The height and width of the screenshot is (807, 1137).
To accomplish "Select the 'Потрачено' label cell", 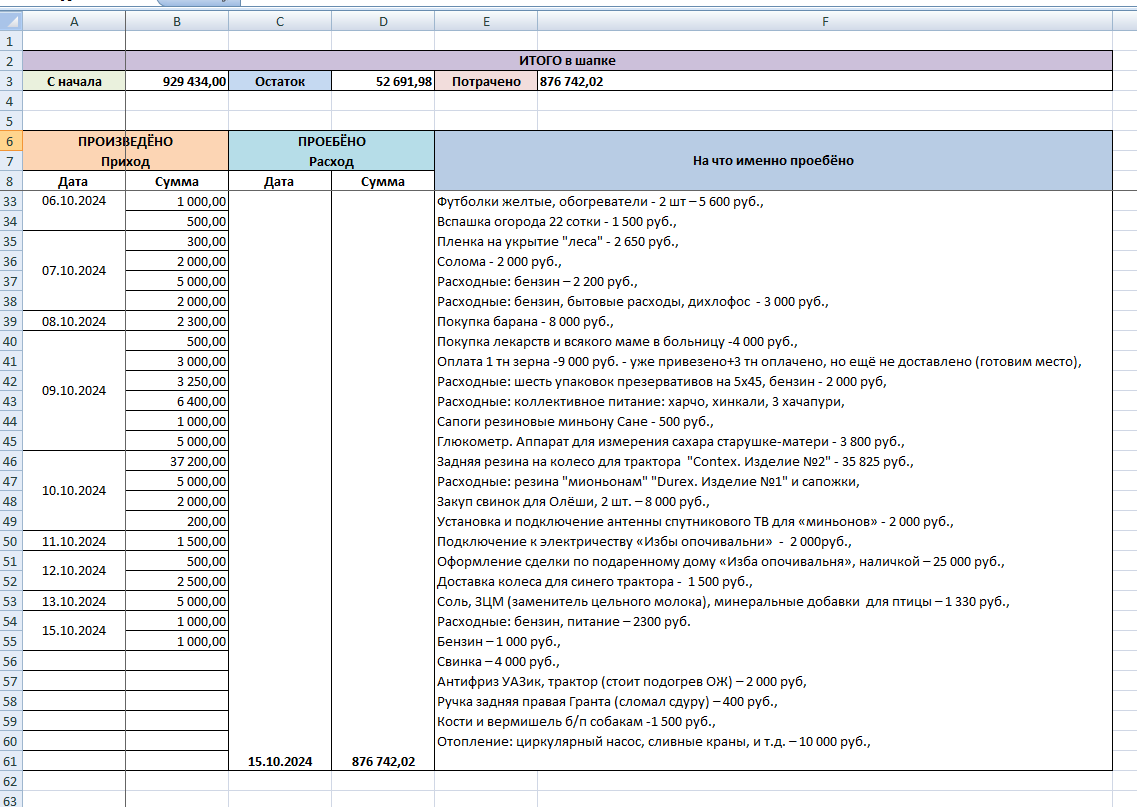I will [x=486, y=81].
